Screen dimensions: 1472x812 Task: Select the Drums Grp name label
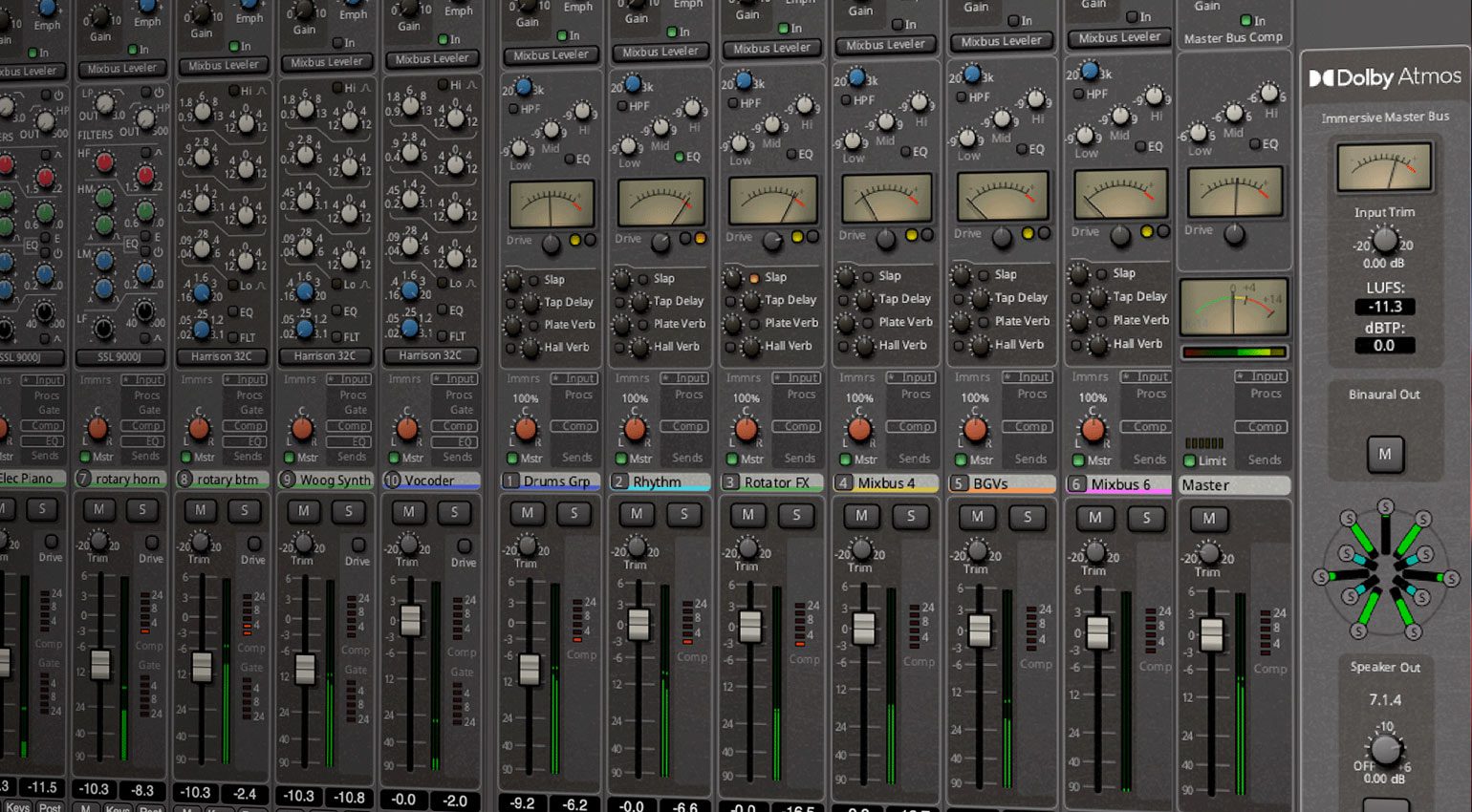552,481
